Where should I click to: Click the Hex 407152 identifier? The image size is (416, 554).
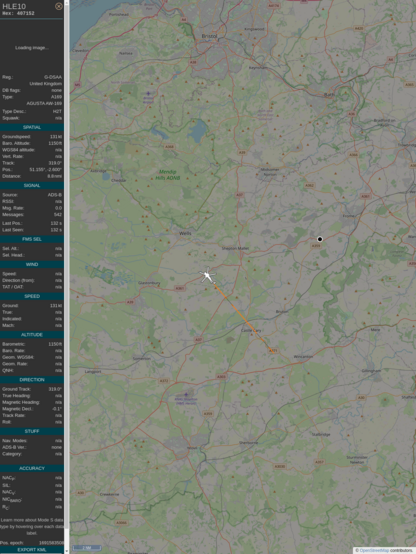[x=18, y=13]
